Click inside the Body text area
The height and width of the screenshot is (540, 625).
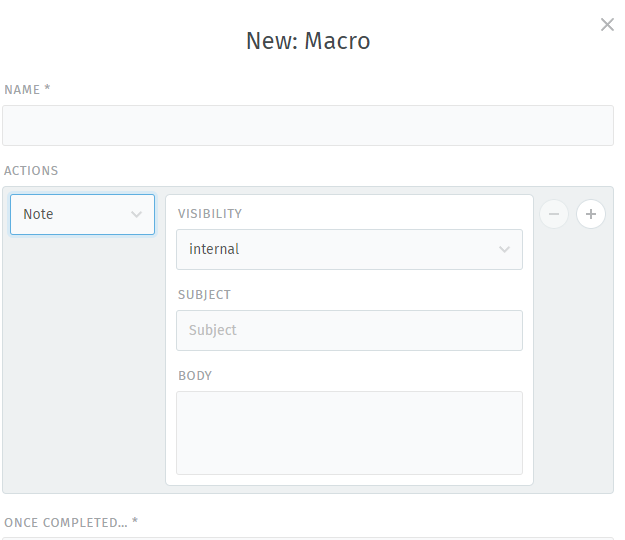(350, 433)
